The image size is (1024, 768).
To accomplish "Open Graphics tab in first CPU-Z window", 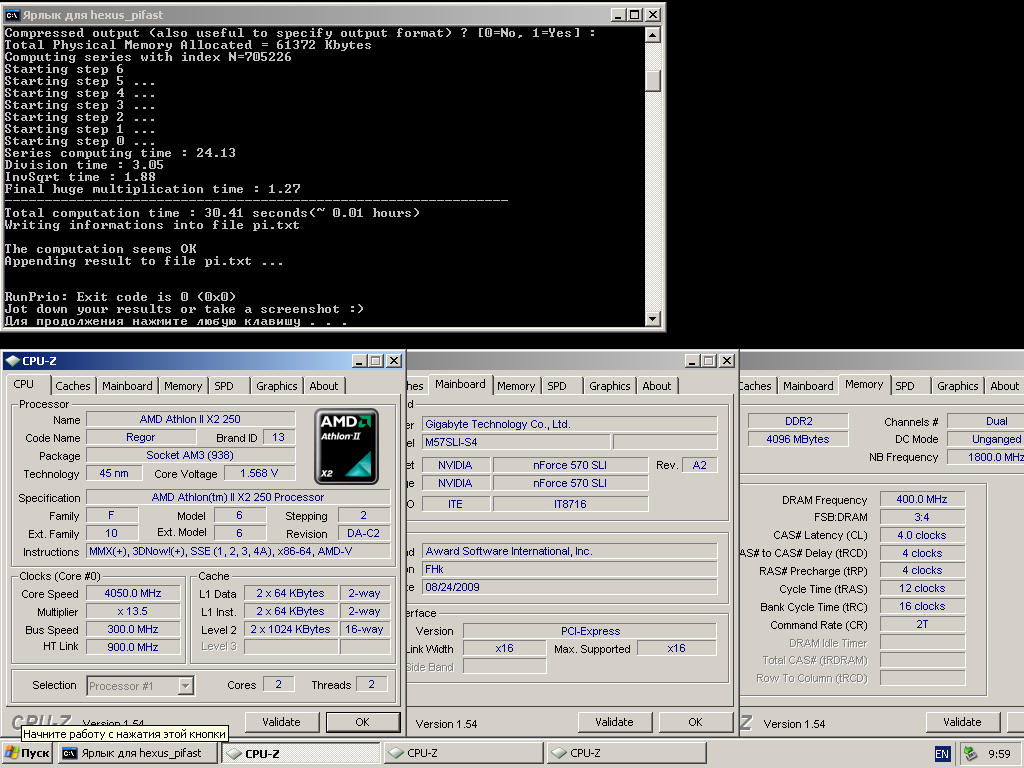I will [x=276, y=386].
